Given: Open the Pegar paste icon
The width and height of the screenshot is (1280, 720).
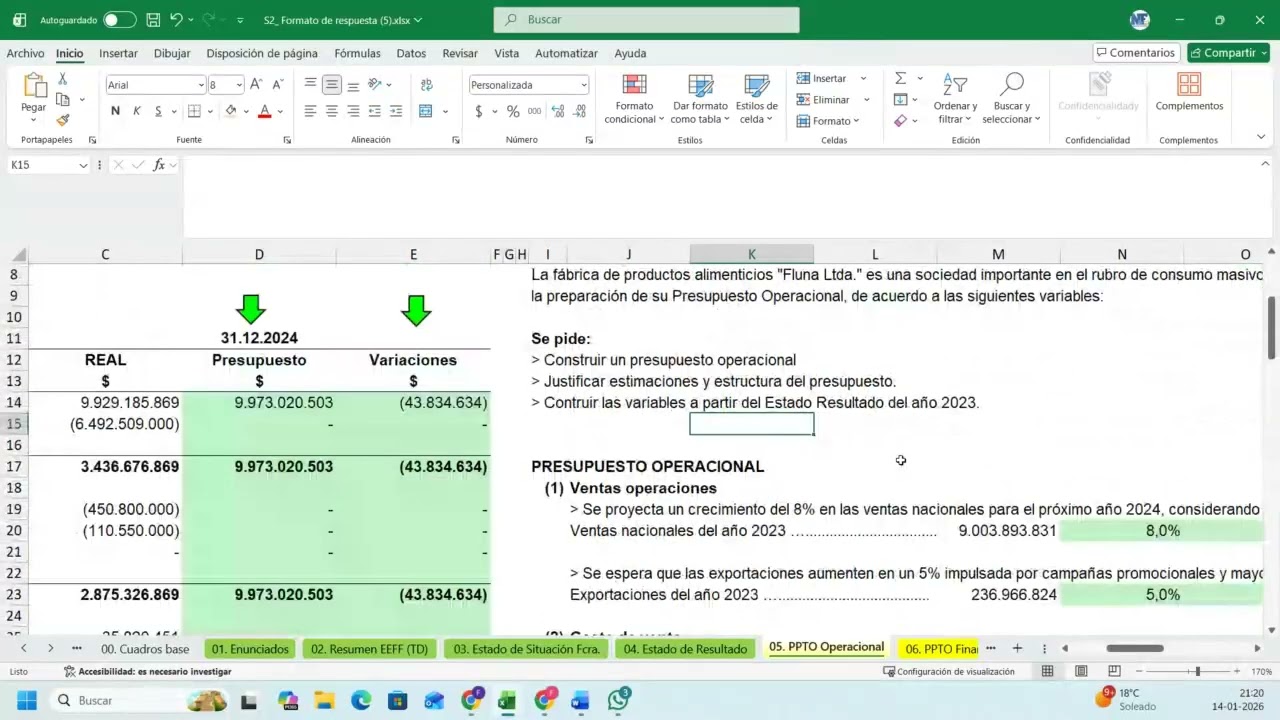Looking at the screenshot, I should (34, 87).
